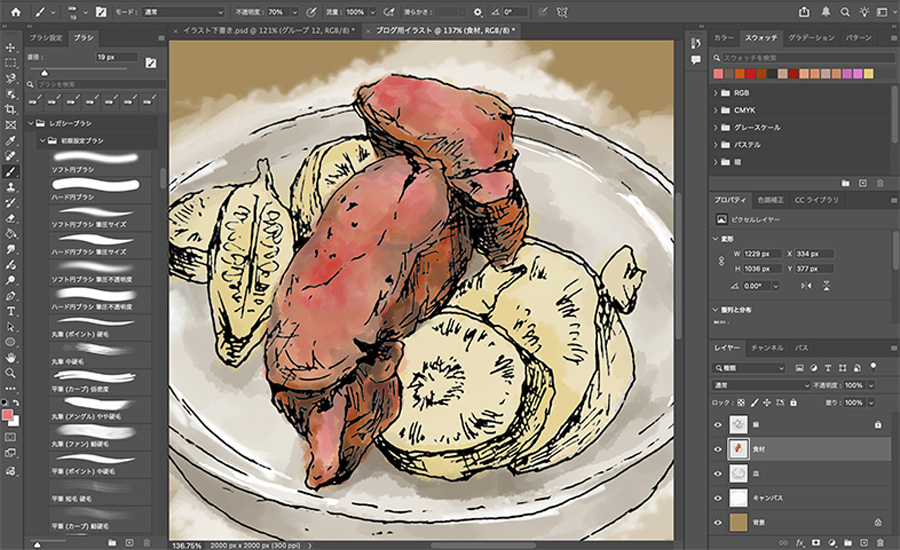Switch to the チャンネル tab
900x550 pixels.
[767, 347]
